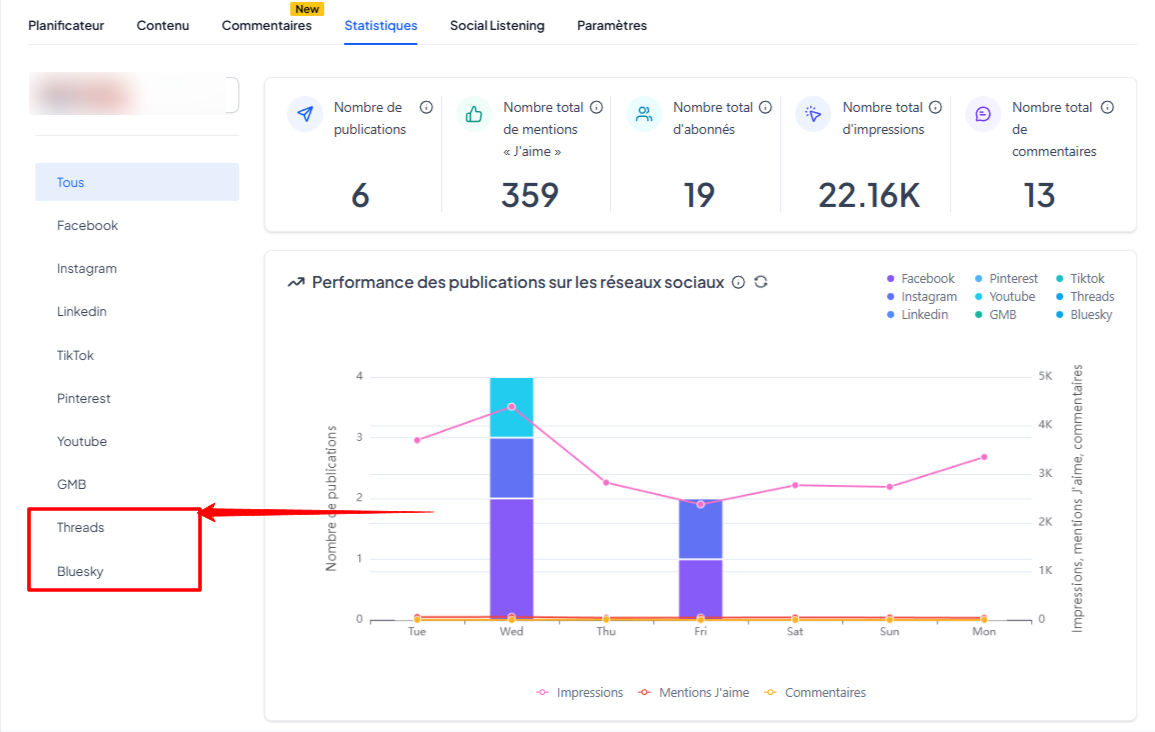1155x732 pixels.
Task: Click info icon beside Nombre total d'abonnés
Action: [x=765, y=108]
